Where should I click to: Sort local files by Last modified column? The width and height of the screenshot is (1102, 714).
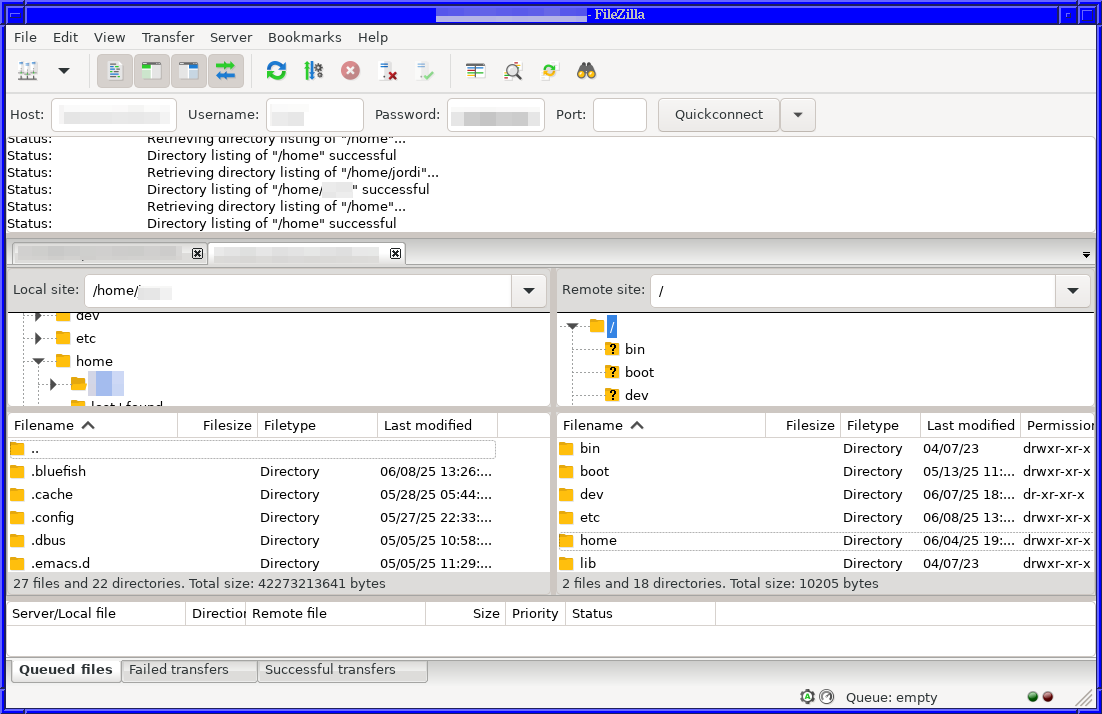[437, 425]
